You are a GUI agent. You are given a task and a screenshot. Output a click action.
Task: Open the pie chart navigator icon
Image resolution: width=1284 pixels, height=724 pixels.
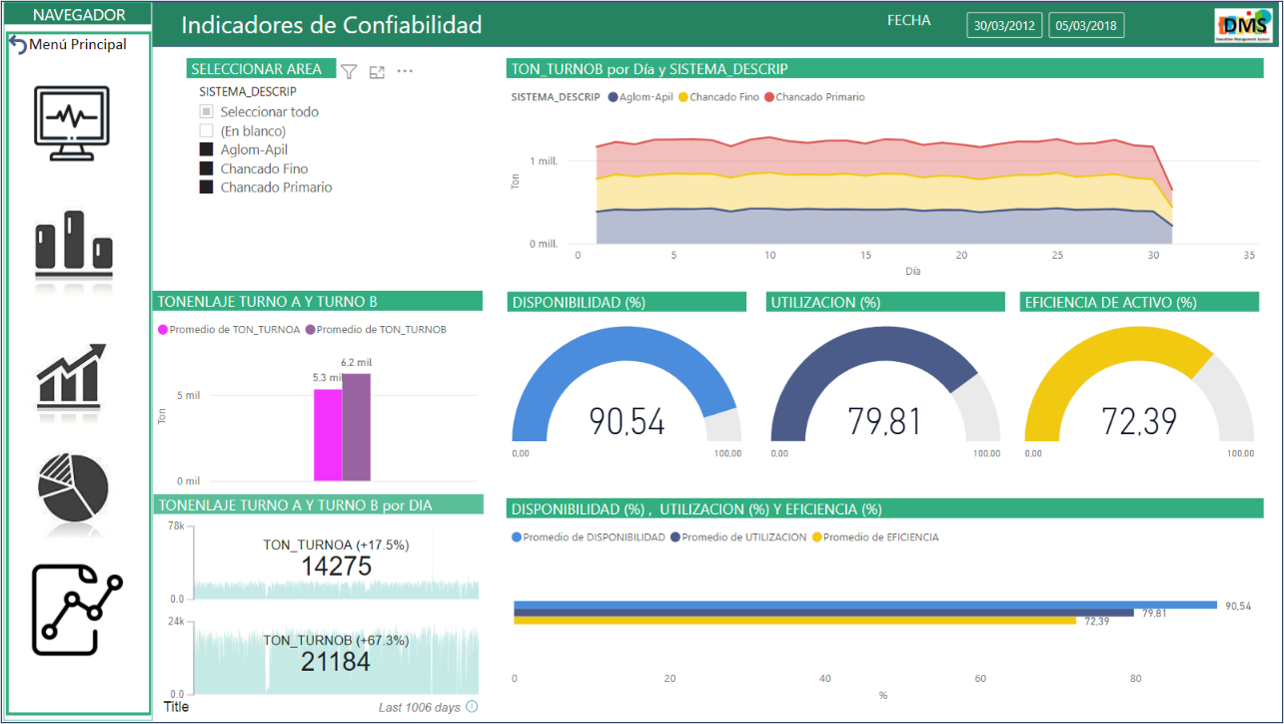point(74,488)
